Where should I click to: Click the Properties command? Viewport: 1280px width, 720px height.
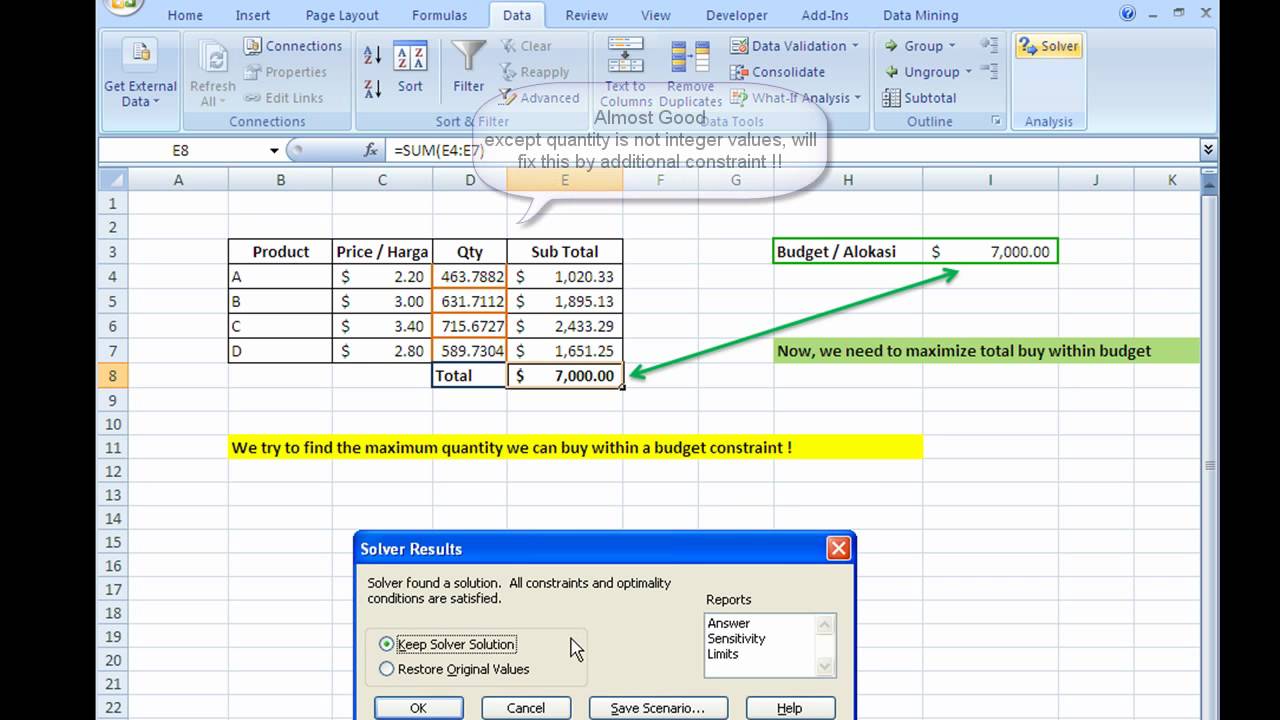point(285,72)
